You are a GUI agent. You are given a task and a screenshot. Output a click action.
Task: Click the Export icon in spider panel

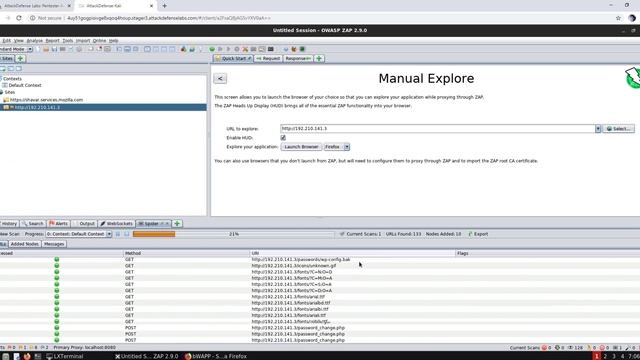[x=470, y=234]
